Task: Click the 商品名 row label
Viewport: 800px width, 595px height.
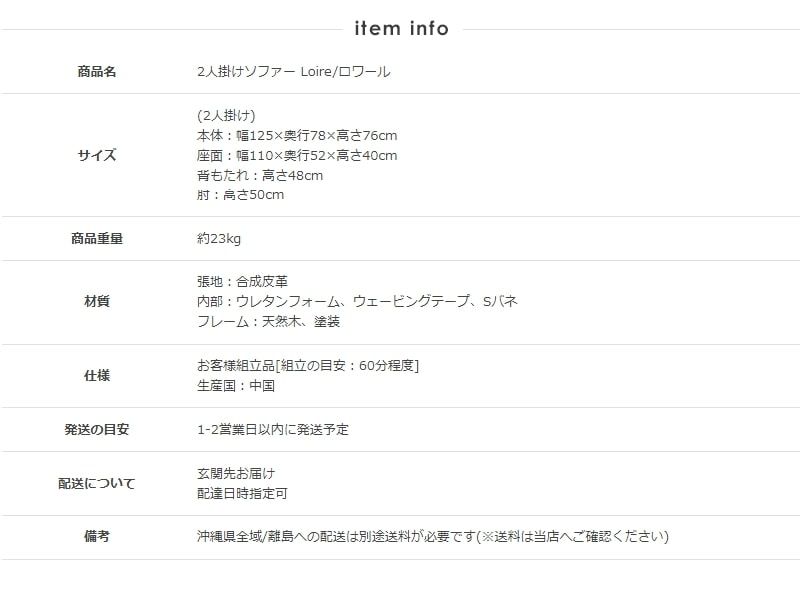Action: [97, 72]
